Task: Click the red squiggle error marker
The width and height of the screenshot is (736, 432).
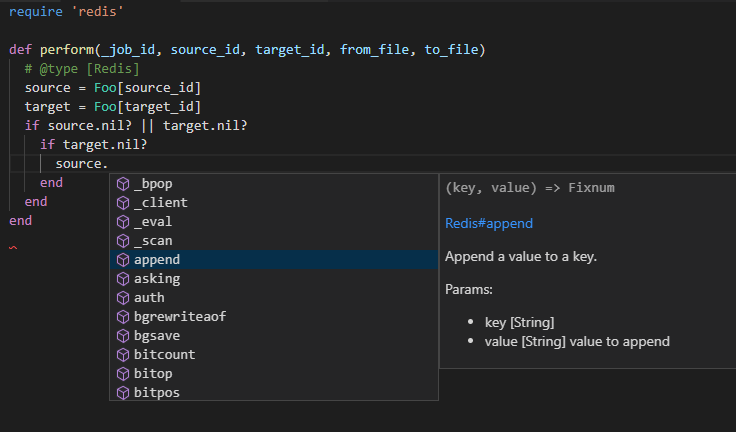Action: pos(13,247)
